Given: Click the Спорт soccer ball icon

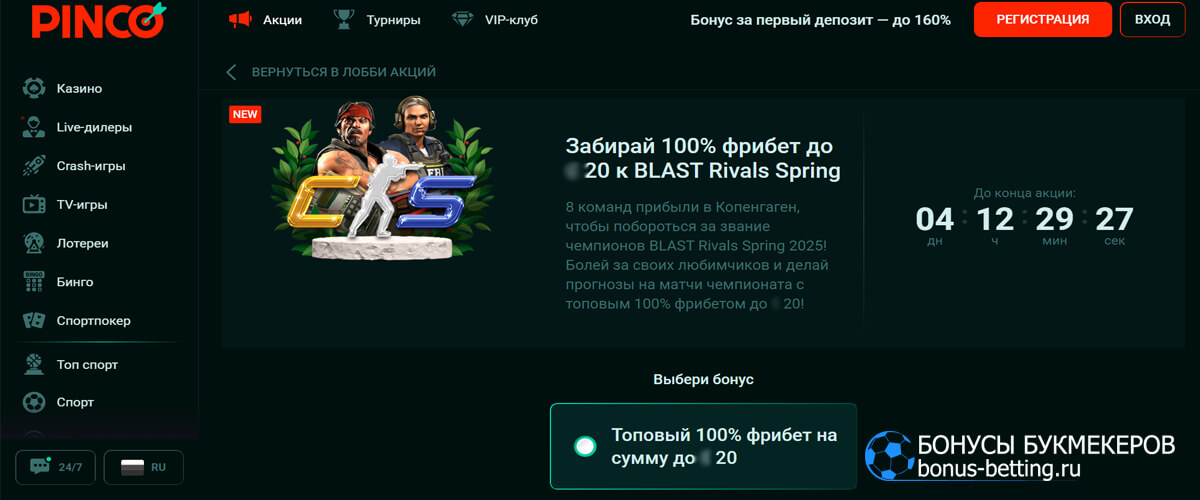Looking at the screenshot, I should click(x=34, y=402).
